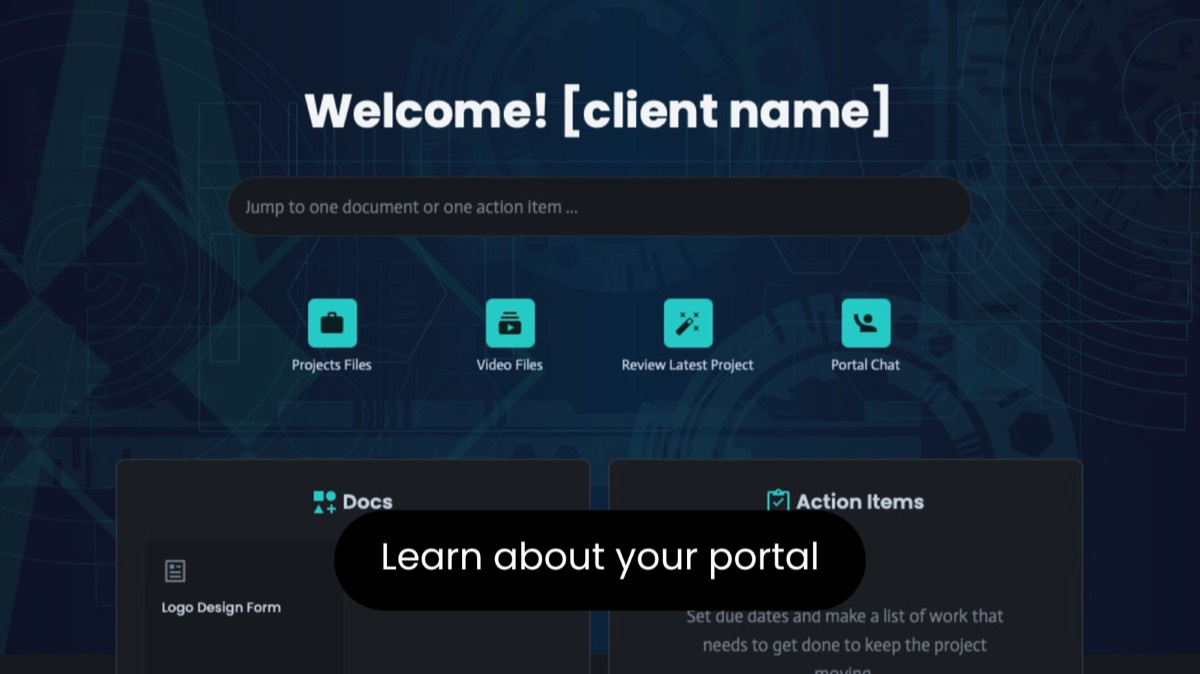Click the 'Portal Chat' label
The image size is (1200, 674).
[865, 365]
